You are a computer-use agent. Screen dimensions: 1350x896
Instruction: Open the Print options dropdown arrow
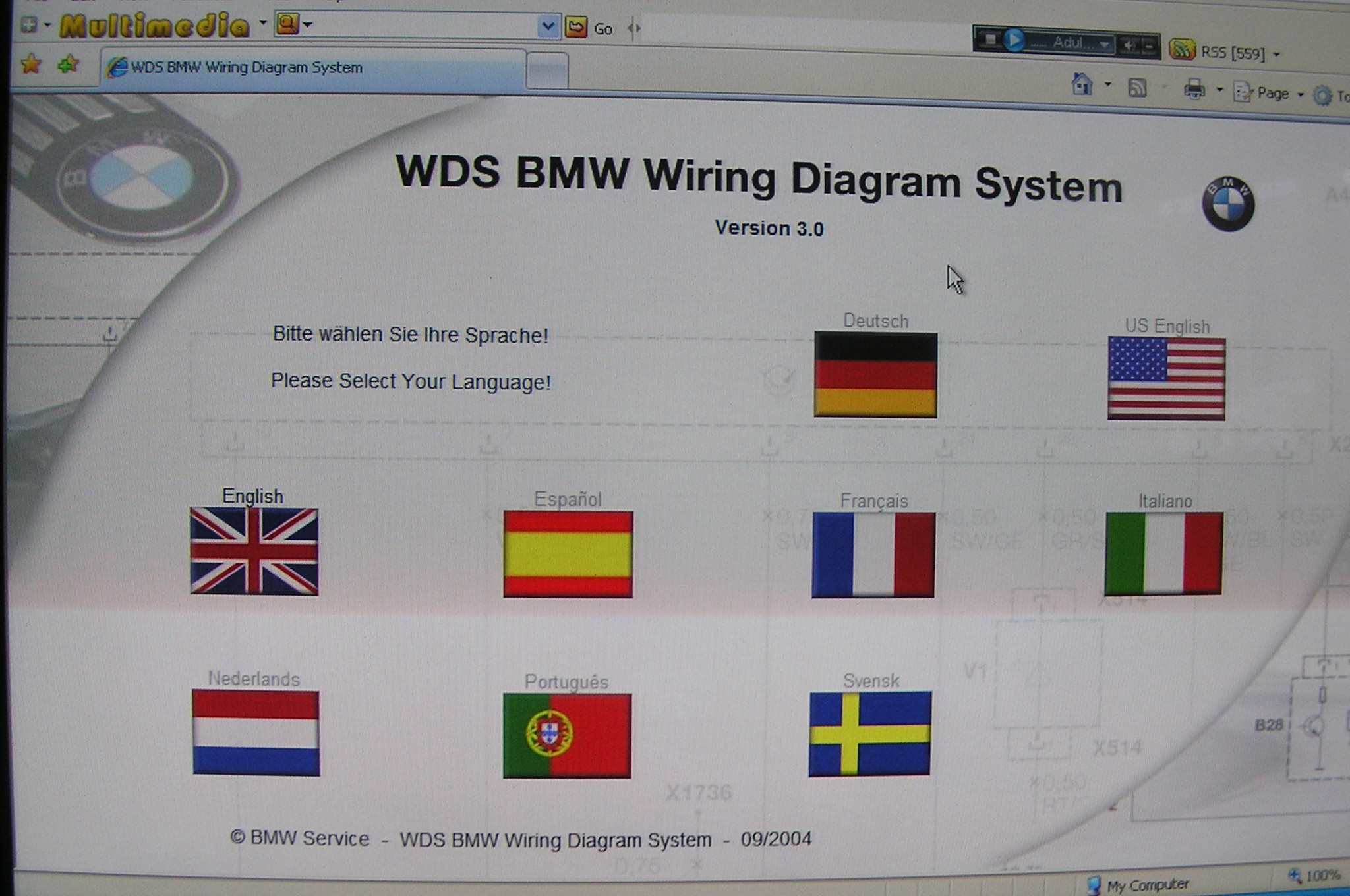click(1219, 90)
